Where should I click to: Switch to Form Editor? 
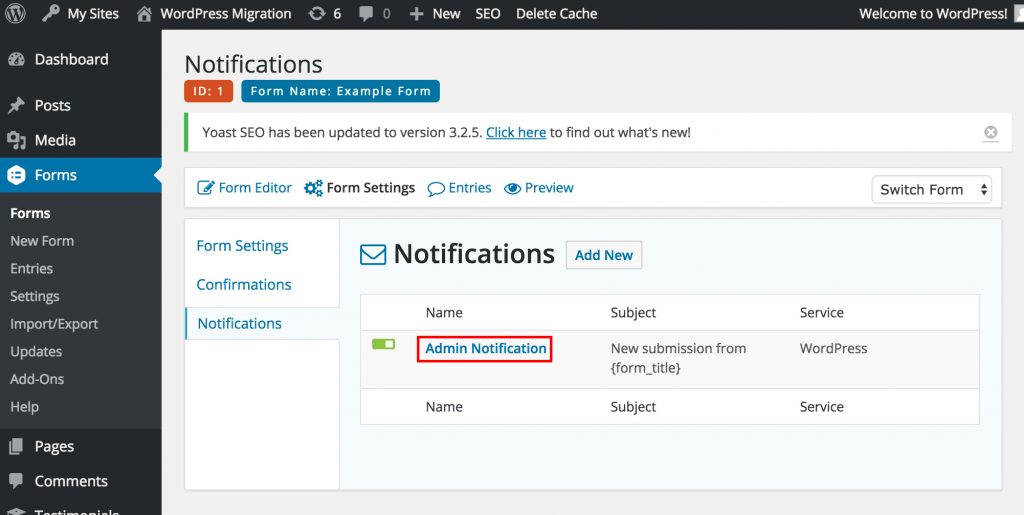(x=255, y=188)
